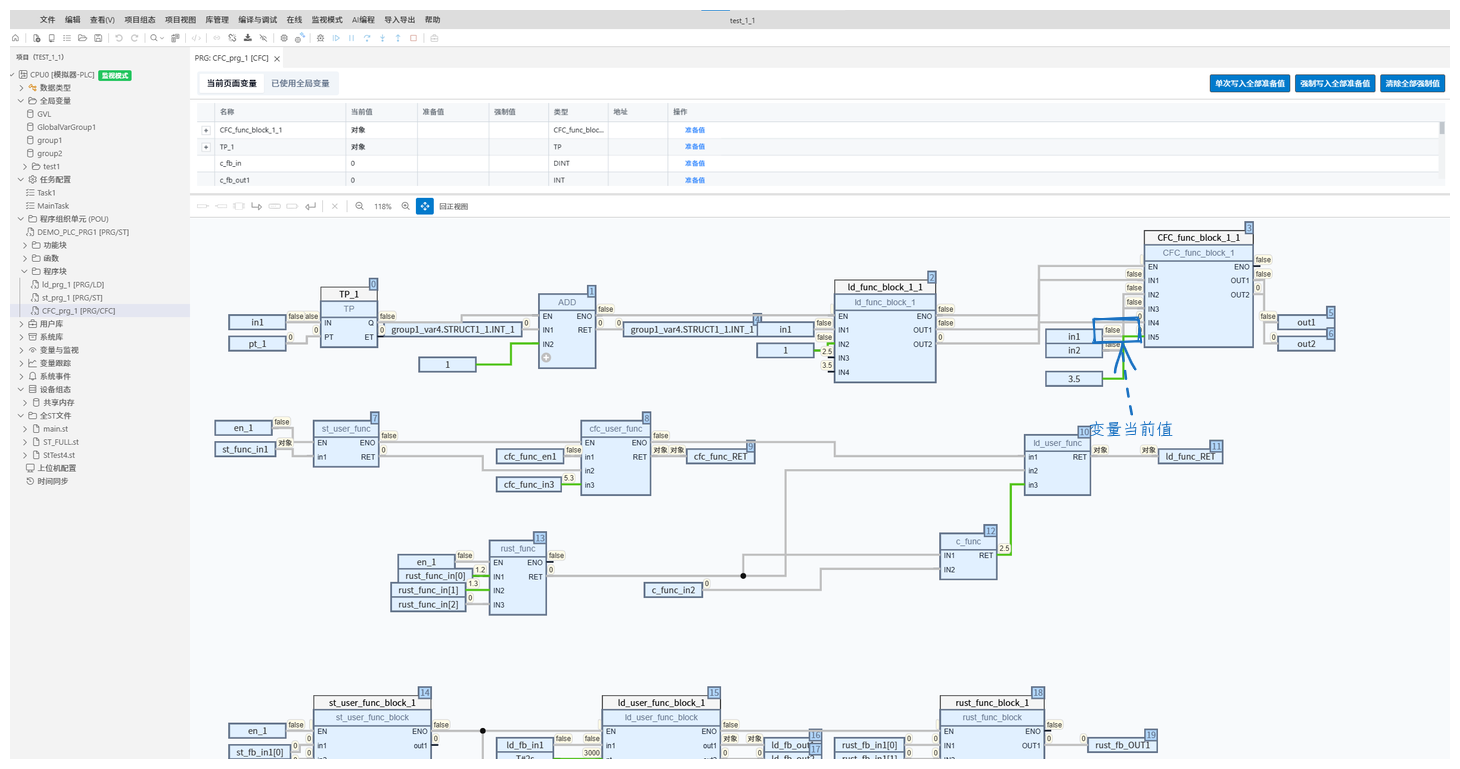Open the 编译与调试 menu

(257, 20)
